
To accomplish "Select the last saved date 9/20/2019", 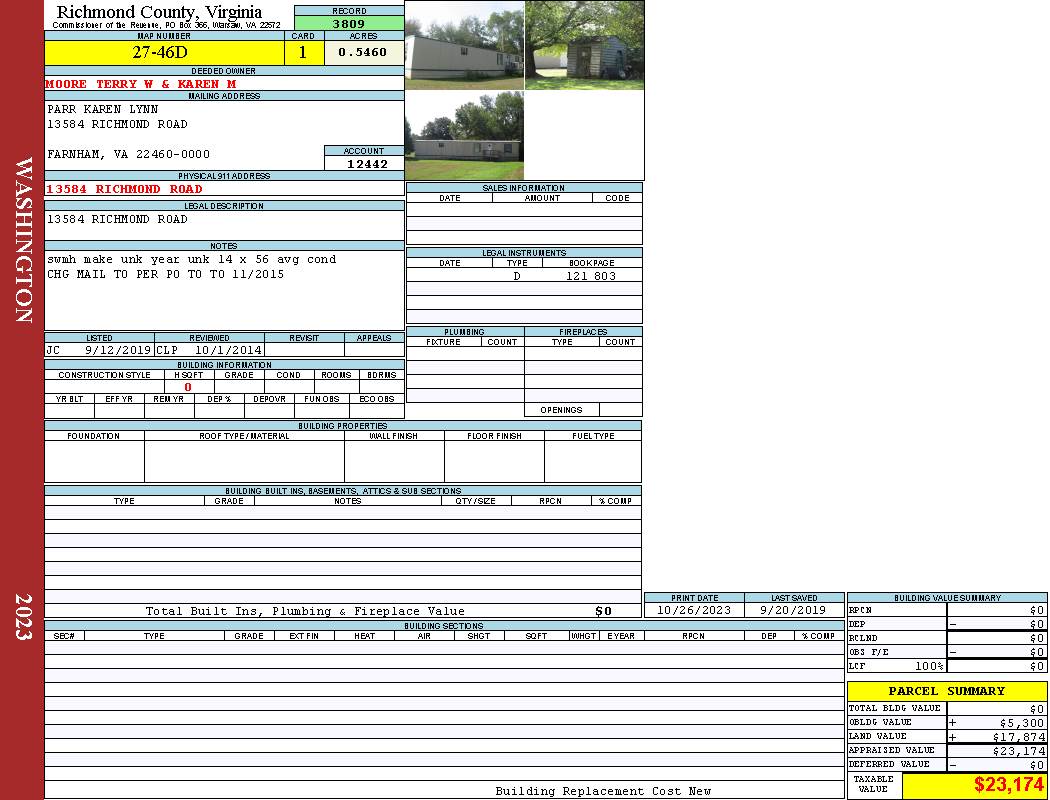I will click(793, 610).
